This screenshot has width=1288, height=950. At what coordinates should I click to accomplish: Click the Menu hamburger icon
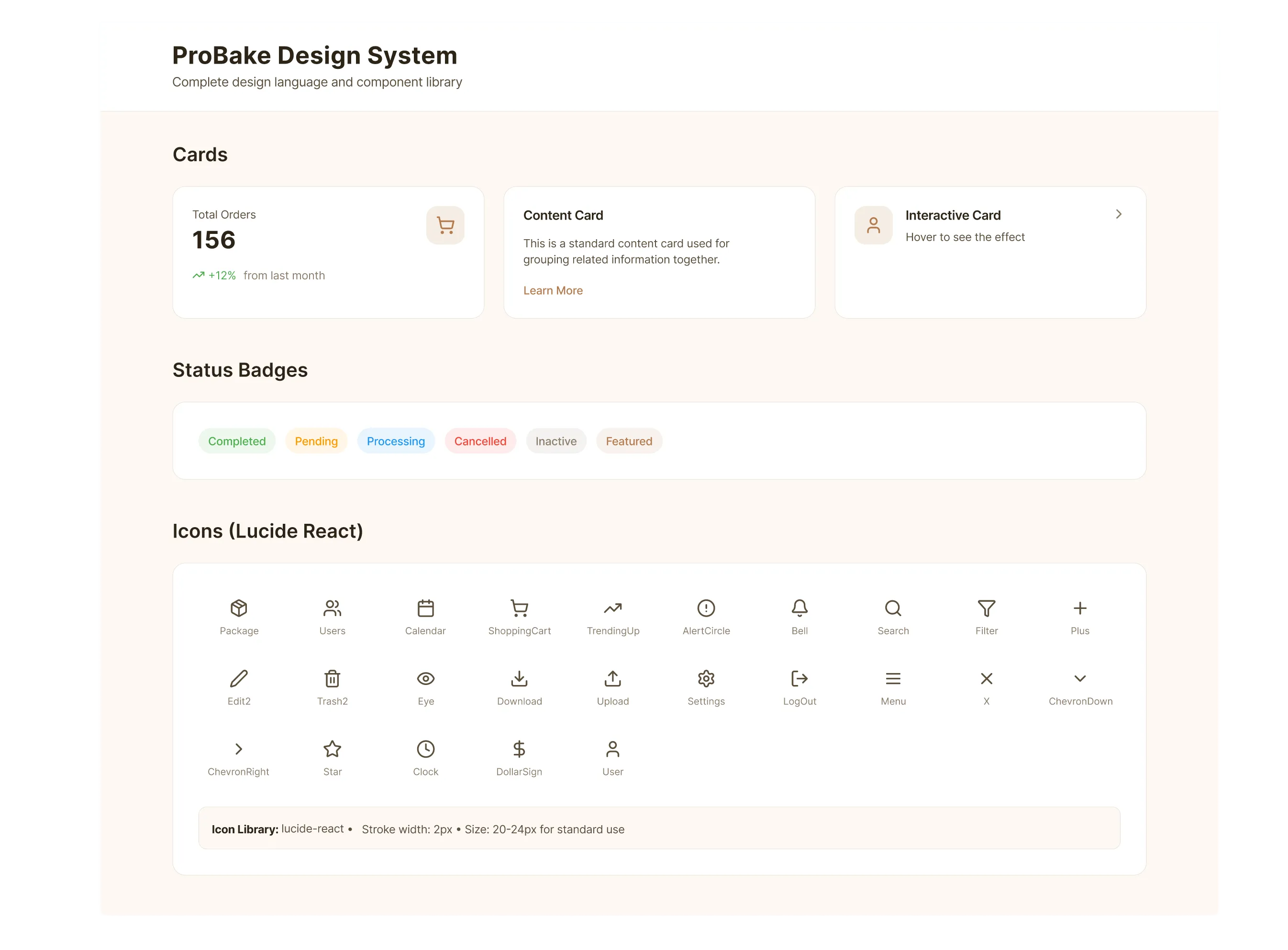click(893, 679)
